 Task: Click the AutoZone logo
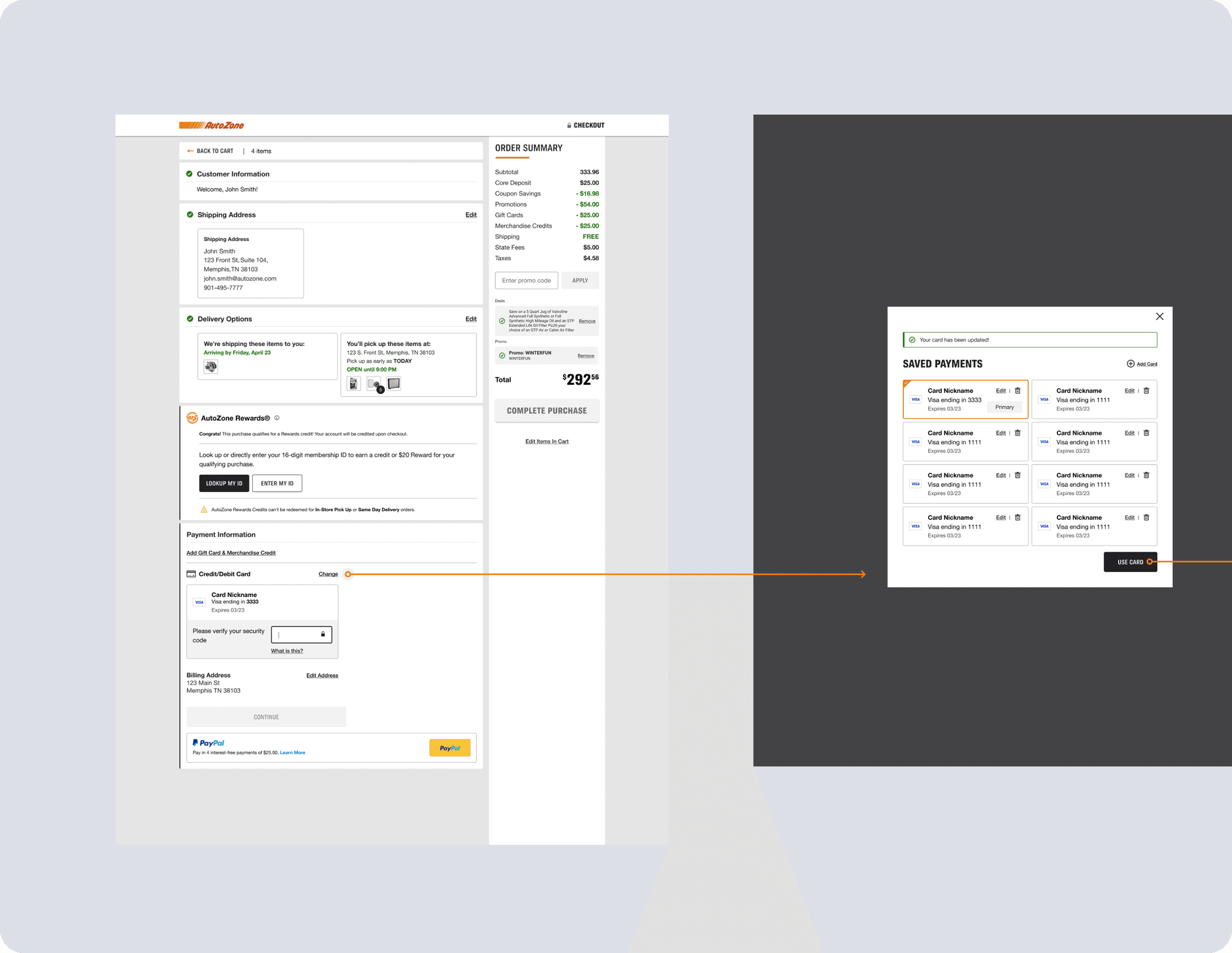click(x=212, y=125)
